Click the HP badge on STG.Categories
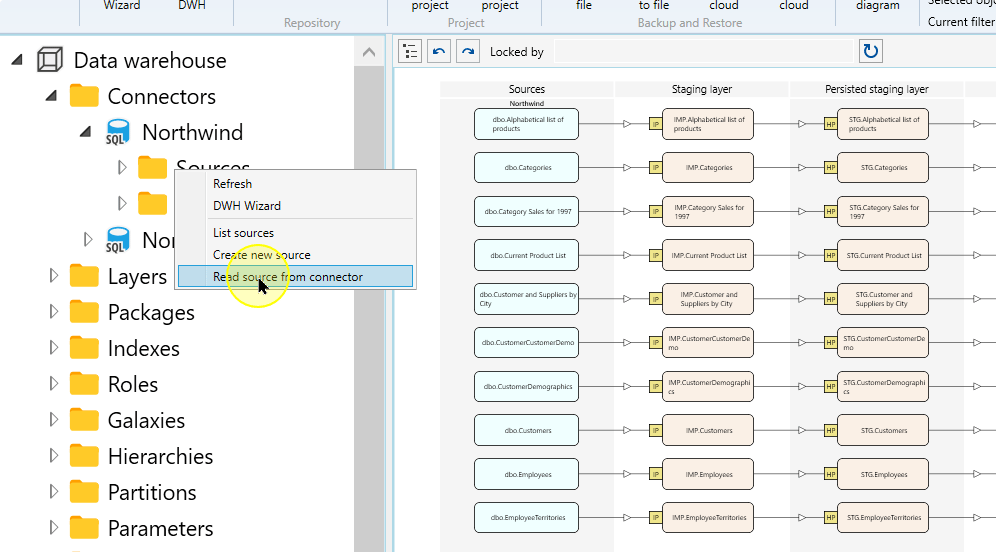The width and height of the screenshot is (996, 552). point(830,168)
